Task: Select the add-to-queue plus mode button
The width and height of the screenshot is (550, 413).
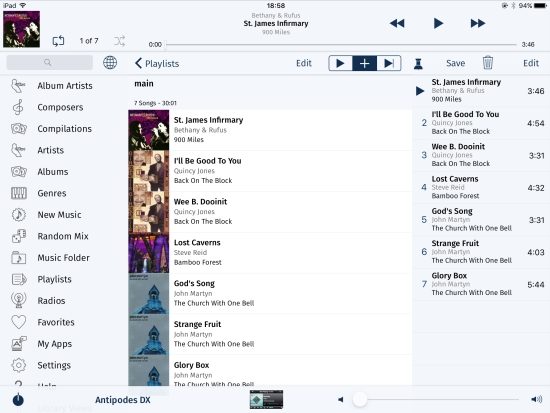Action: pyautogui.click(x=365, y=64)
